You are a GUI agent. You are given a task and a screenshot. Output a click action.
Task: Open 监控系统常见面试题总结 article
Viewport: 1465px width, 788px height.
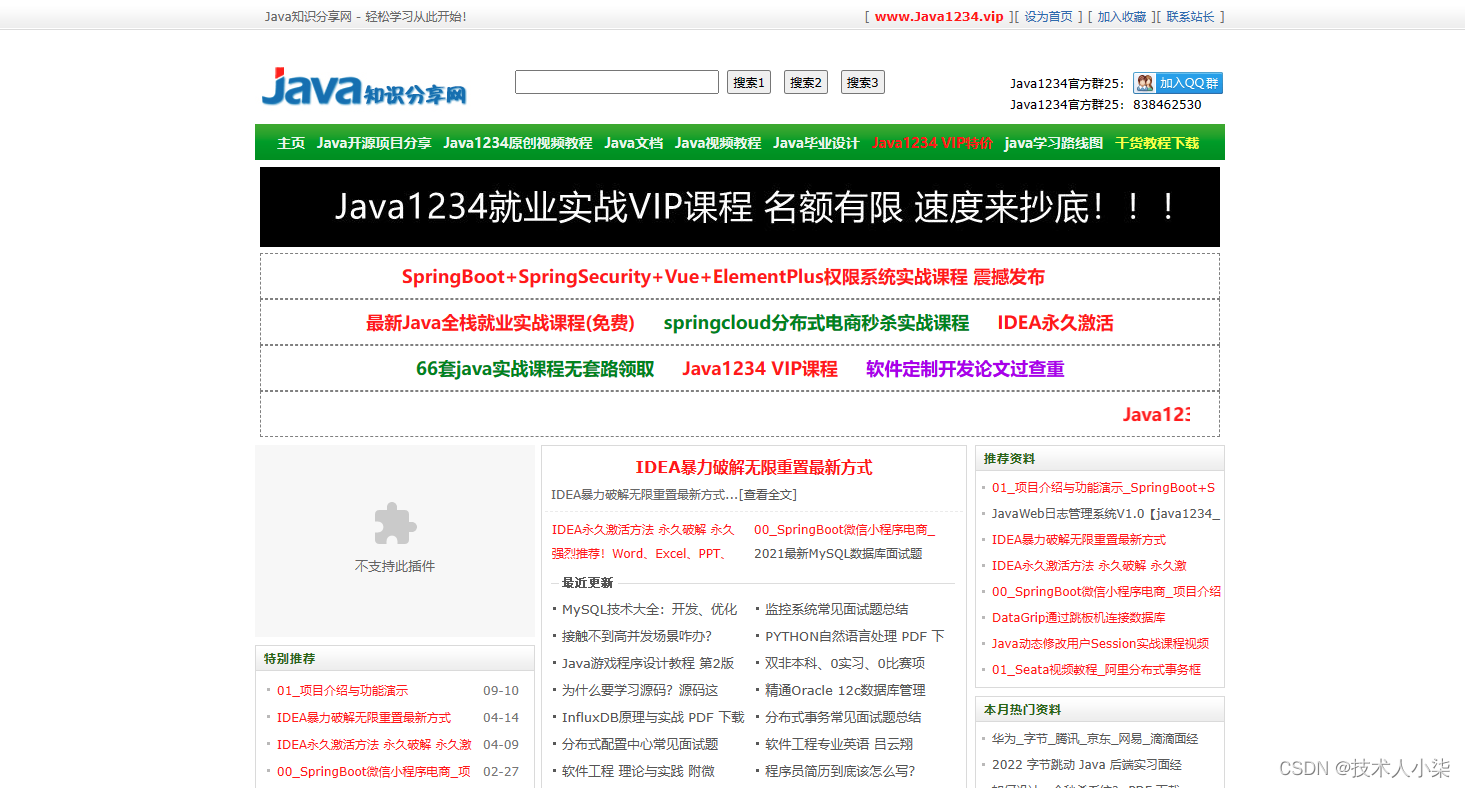tap(837, 609)
